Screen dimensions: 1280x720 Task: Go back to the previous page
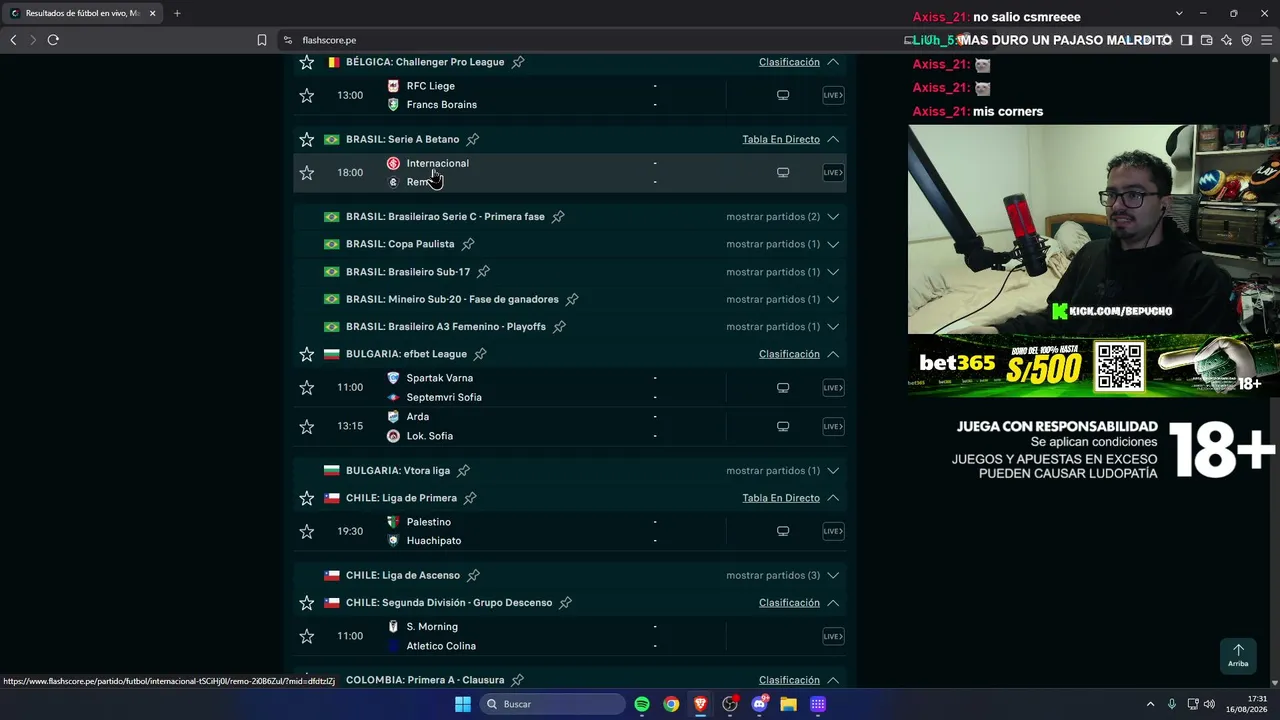tap(13, 40)
